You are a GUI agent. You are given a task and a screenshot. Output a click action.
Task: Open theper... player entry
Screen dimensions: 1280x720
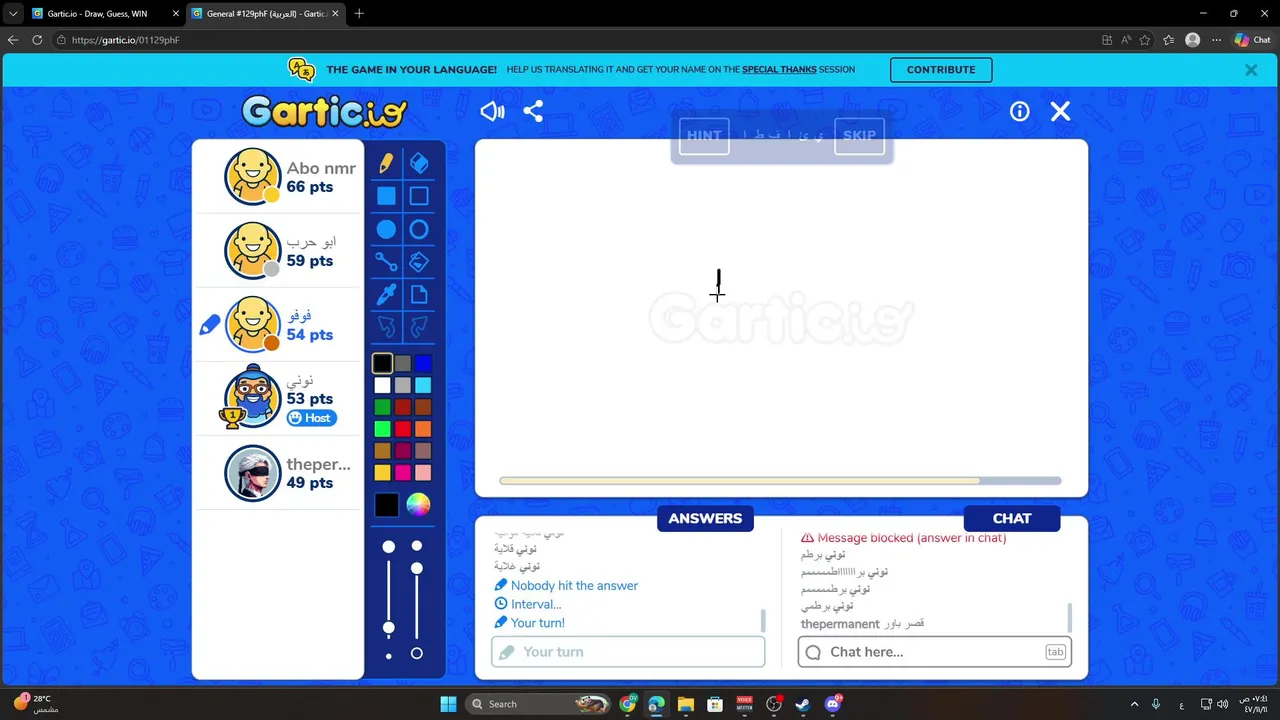278,473
